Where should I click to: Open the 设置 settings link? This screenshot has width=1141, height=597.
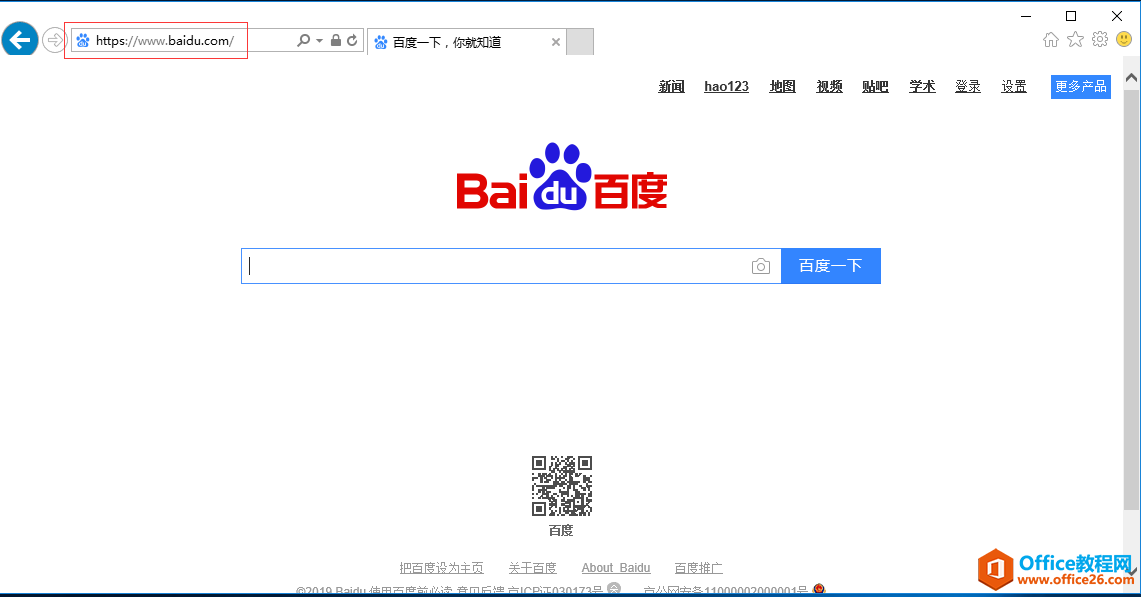[x=1014, y=87]
